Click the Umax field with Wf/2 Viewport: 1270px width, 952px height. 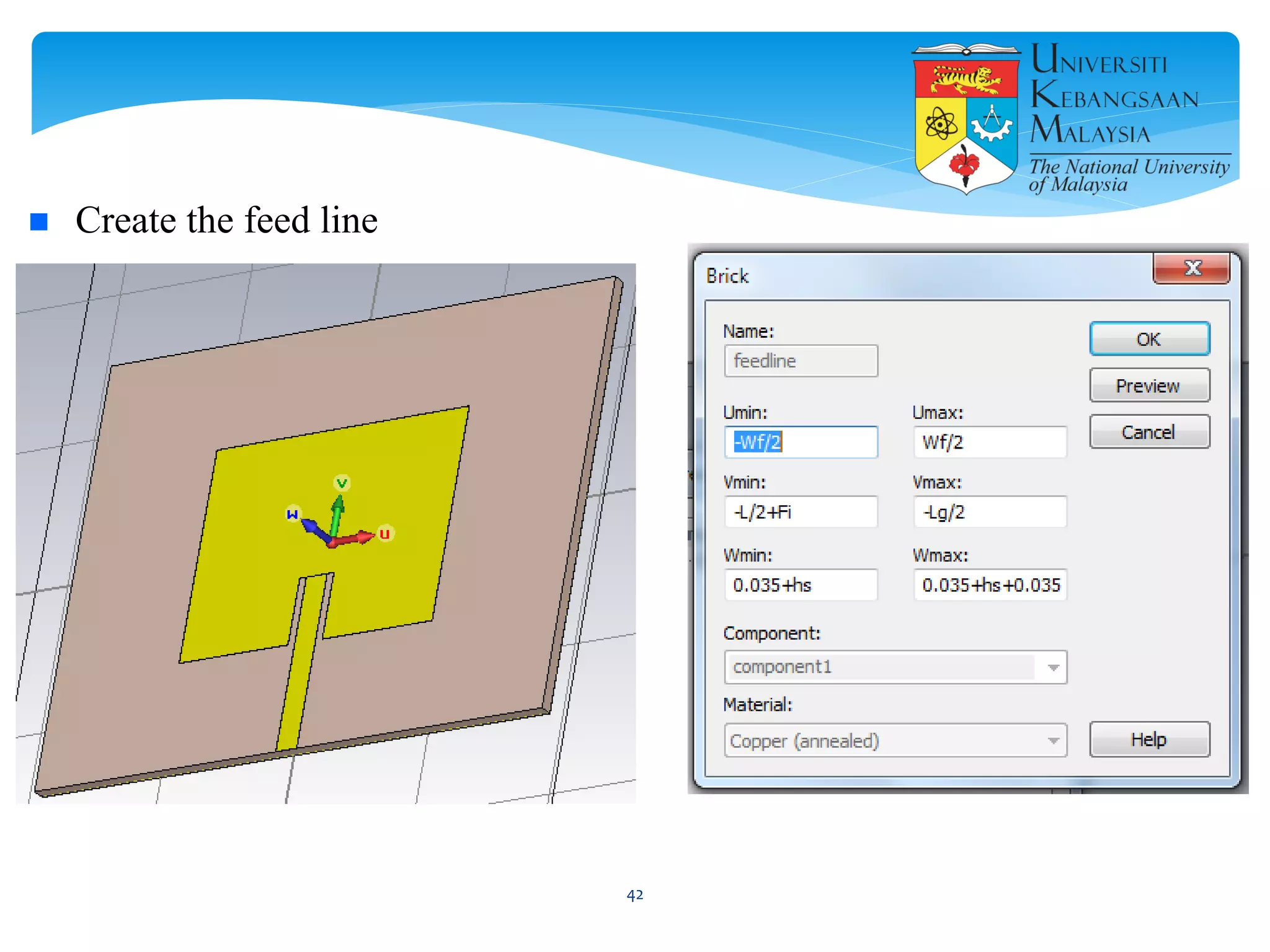click(990, 442)
